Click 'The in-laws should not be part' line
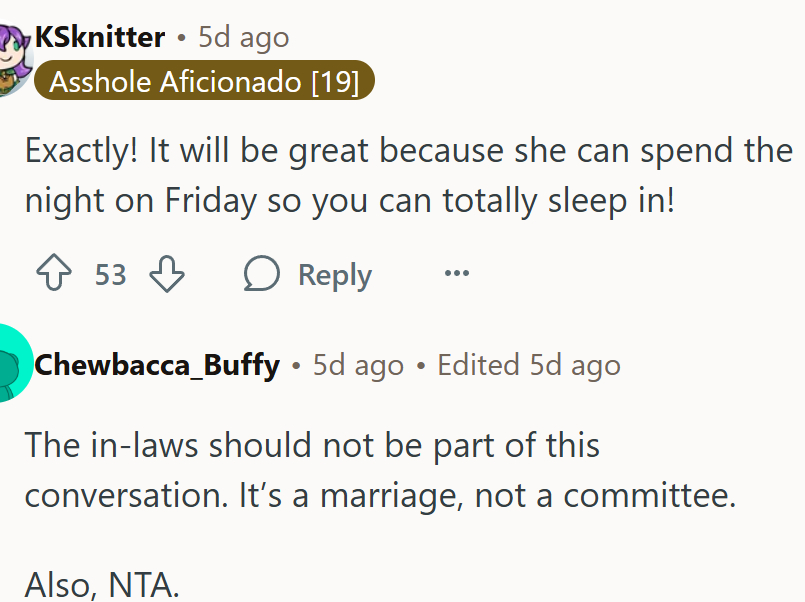This screenshot has height=602, width=805. point(312,445)
